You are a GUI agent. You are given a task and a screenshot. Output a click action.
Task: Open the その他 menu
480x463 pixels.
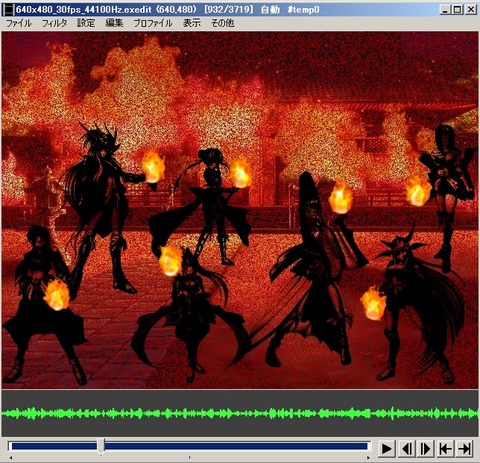click(x=223, y=23)
